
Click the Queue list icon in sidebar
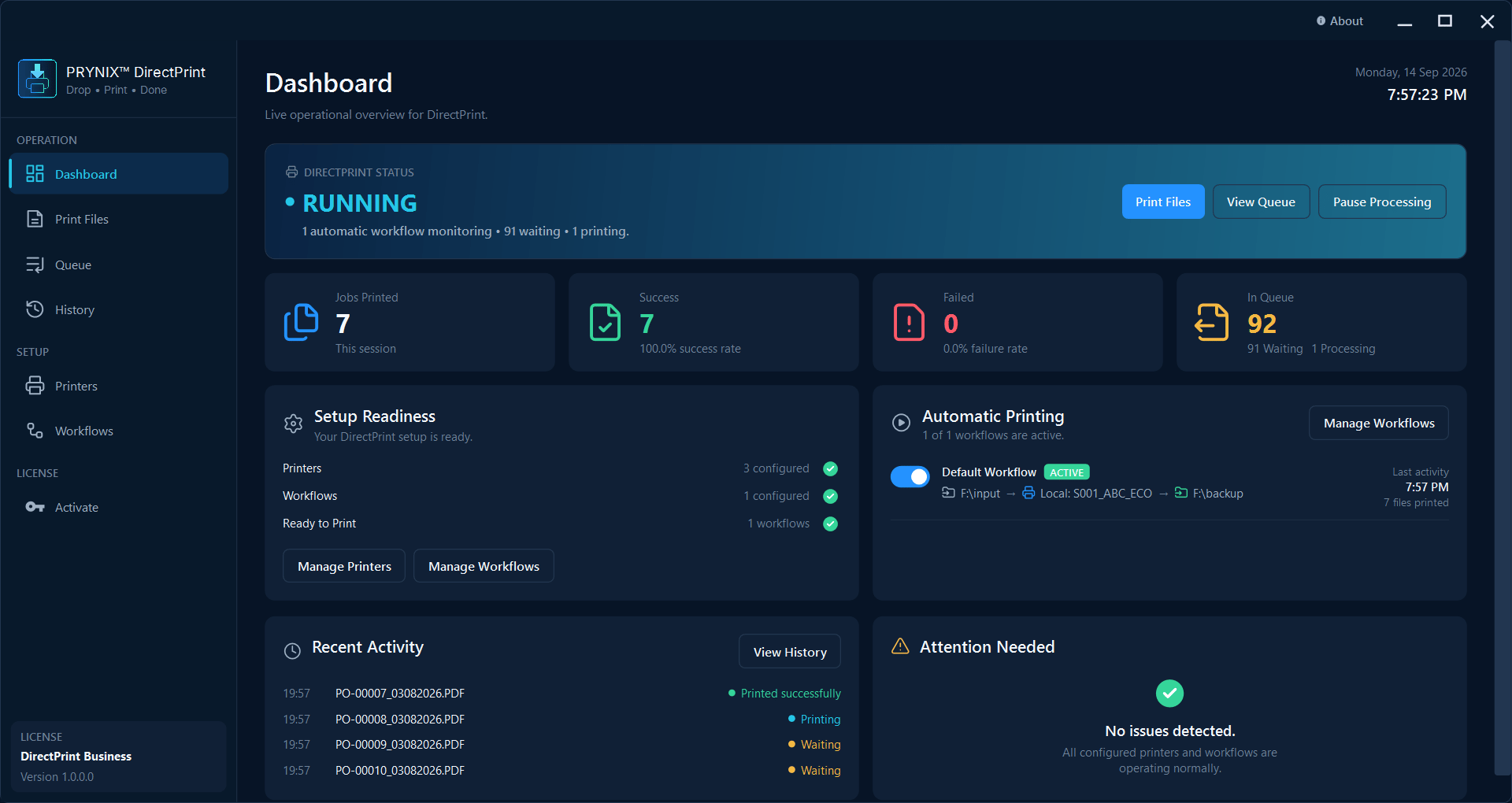35,265
